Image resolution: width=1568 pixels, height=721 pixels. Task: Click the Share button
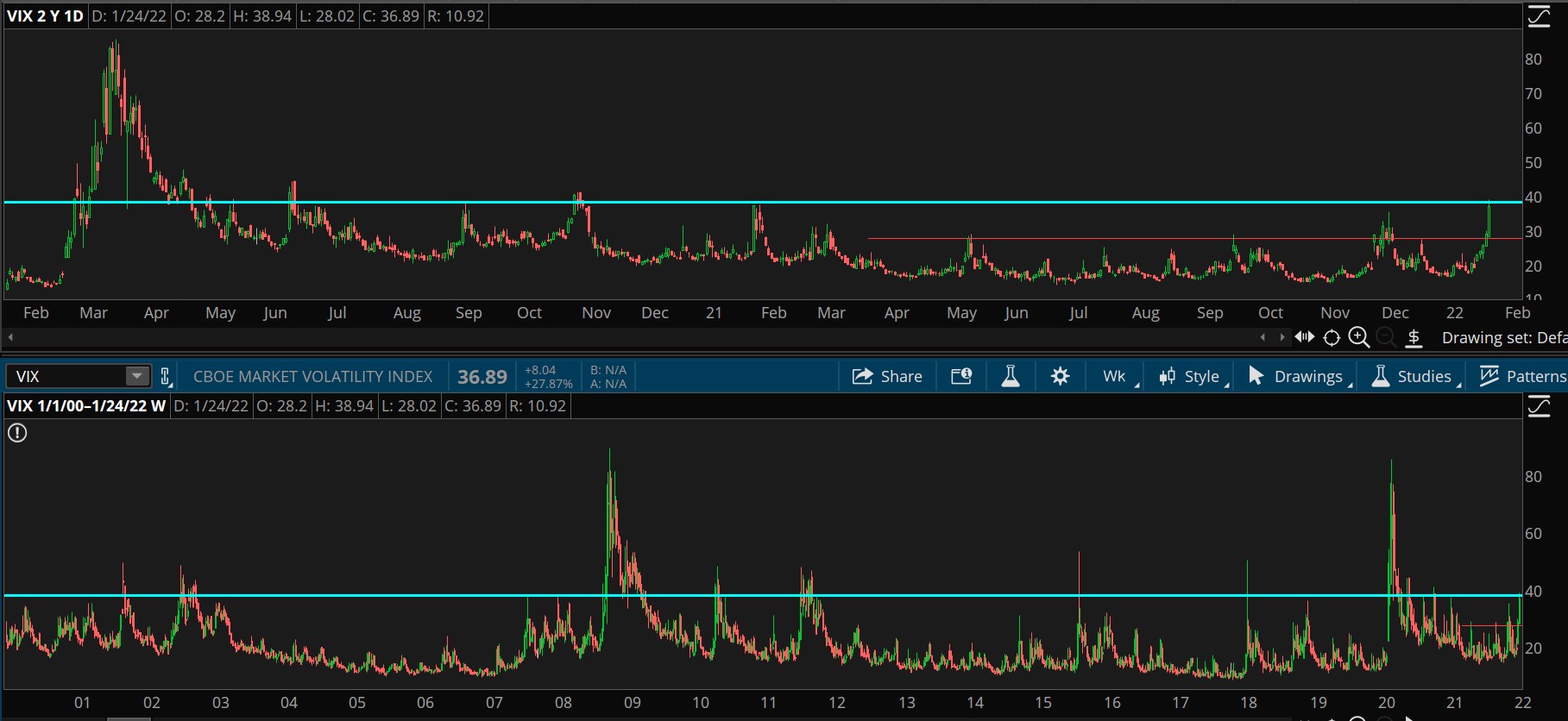(x=887, y=376)
